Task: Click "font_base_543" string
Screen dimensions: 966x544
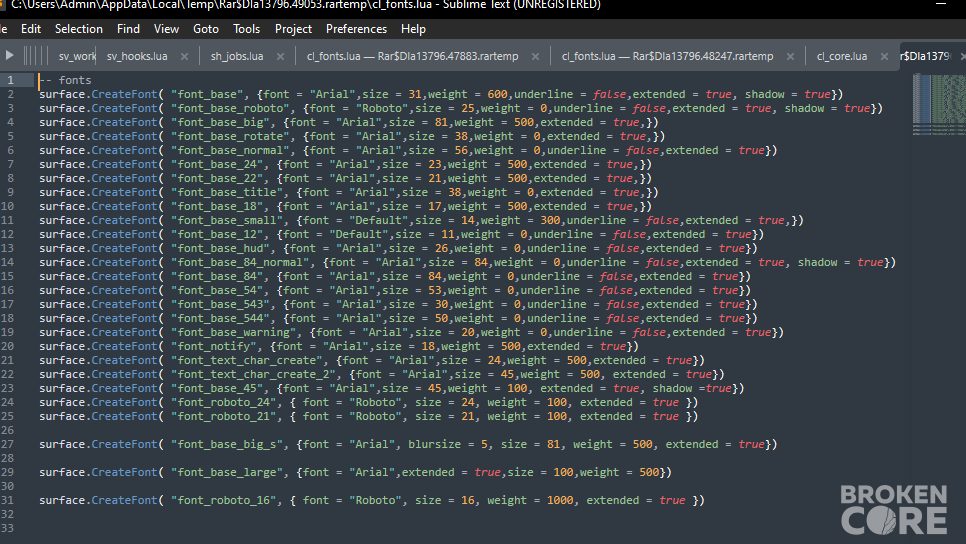Action: (220, 304)
